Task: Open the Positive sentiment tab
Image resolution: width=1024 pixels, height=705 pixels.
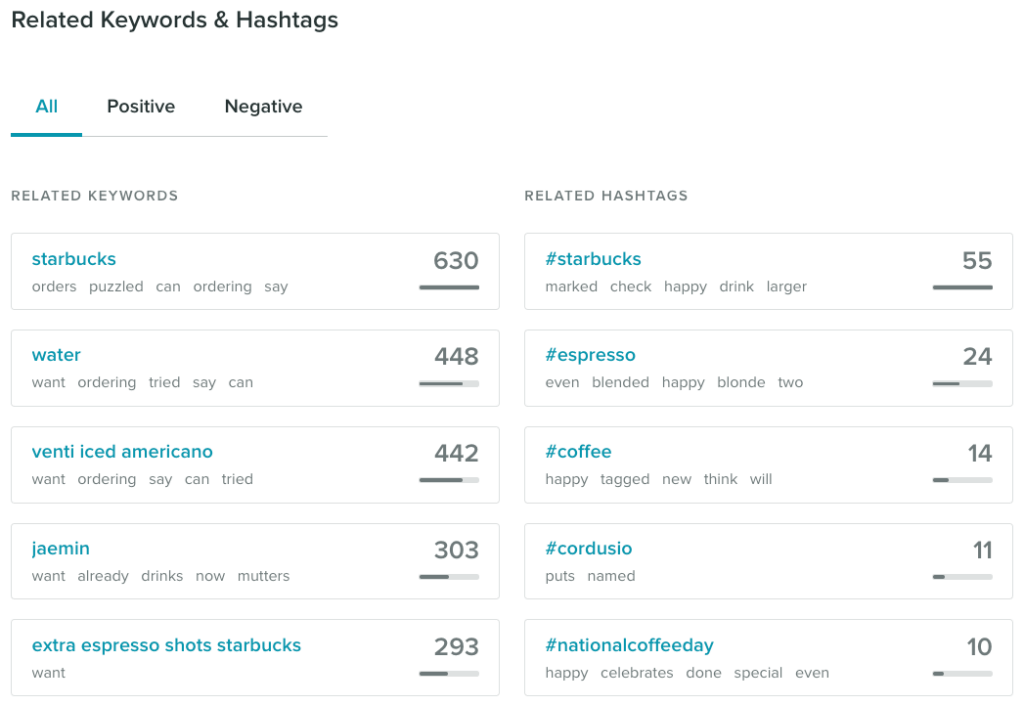Action: pos(141,106)
